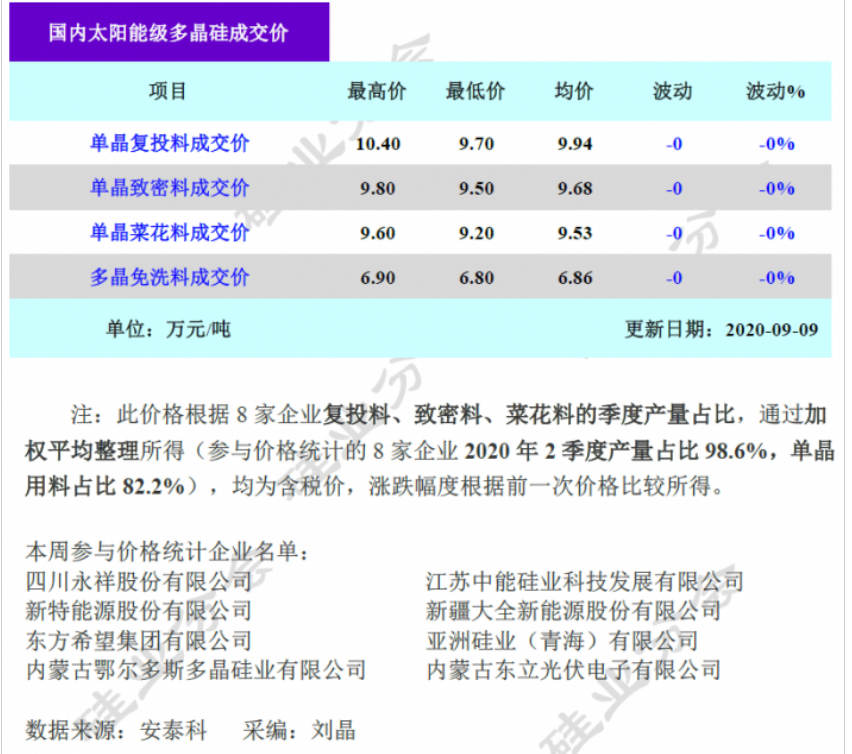Image resolution: width=852 pixels, height=754 pixels.
Task: Open the 单晶复投料成交价 link
Action: [x=169, y=144]
